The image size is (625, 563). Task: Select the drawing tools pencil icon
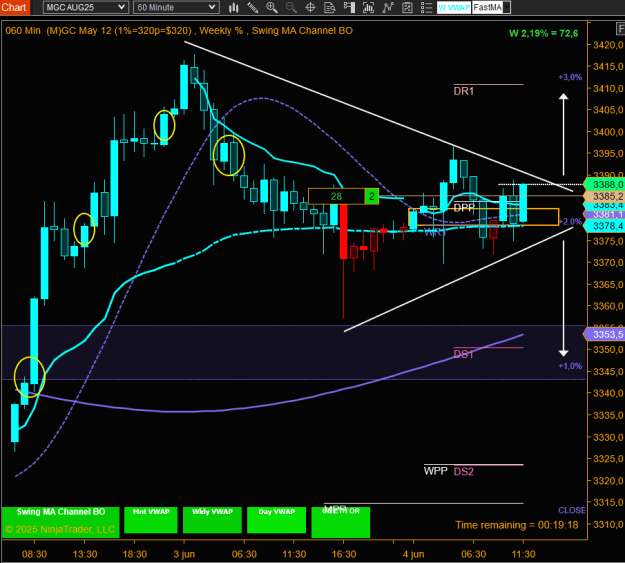click(x=253, y=7)
